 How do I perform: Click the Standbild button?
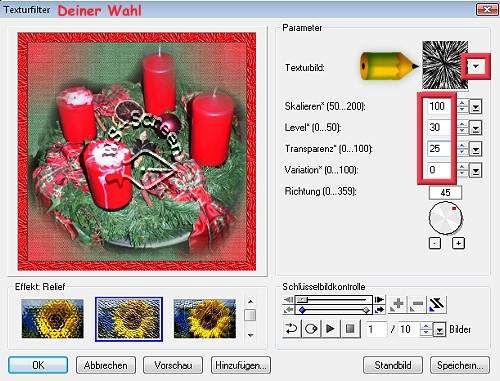coord(393,365)
